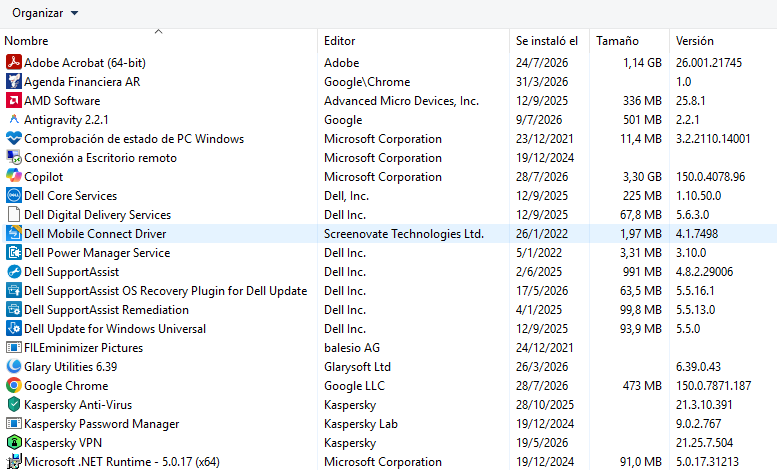Select the Copilot program name
Image resolution: width=777 pixels, height=470 pixels.
point(44,177)
